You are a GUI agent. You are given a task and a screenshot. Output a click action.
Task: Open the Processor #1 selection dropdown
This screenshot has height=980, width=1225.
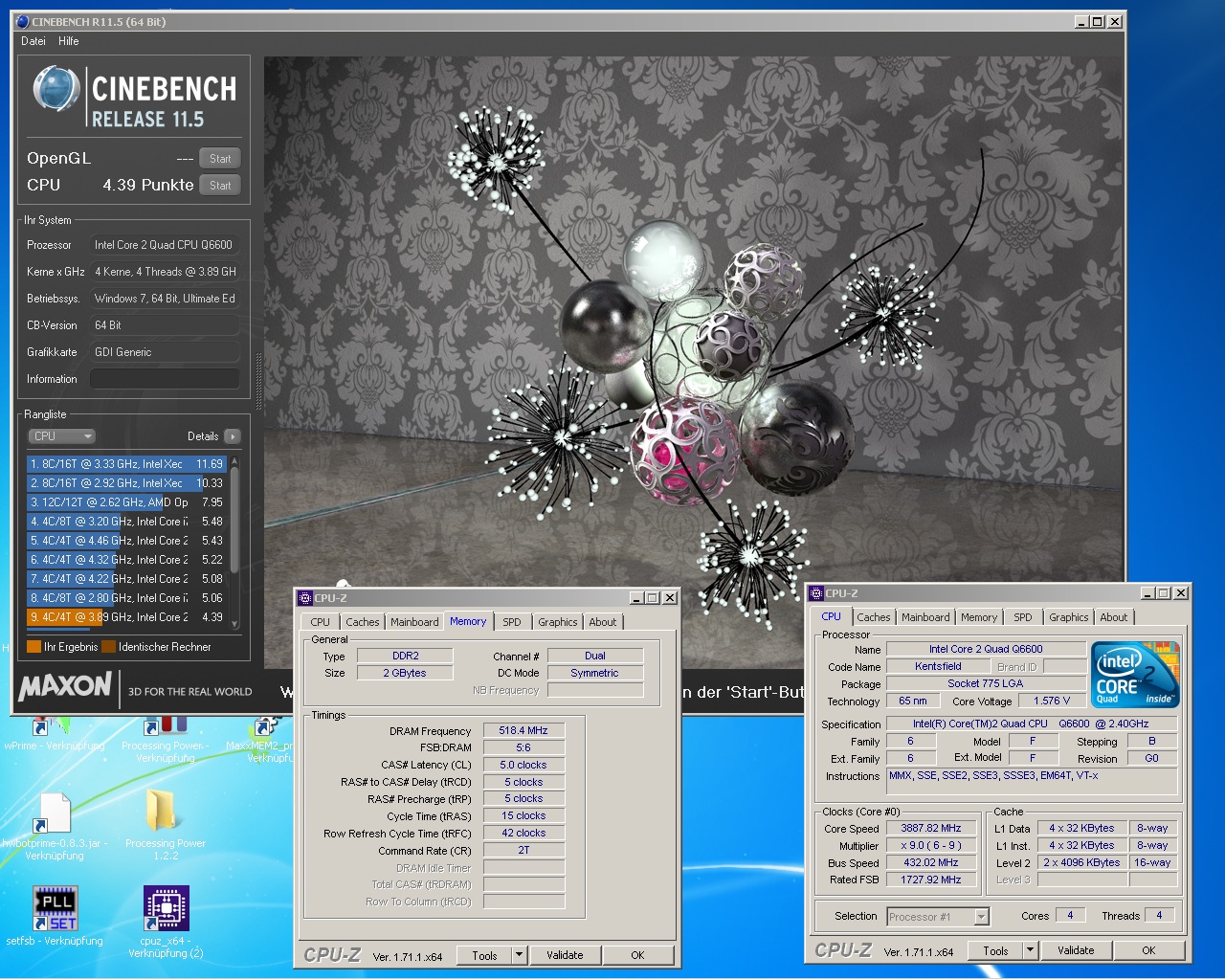point(938,917)
